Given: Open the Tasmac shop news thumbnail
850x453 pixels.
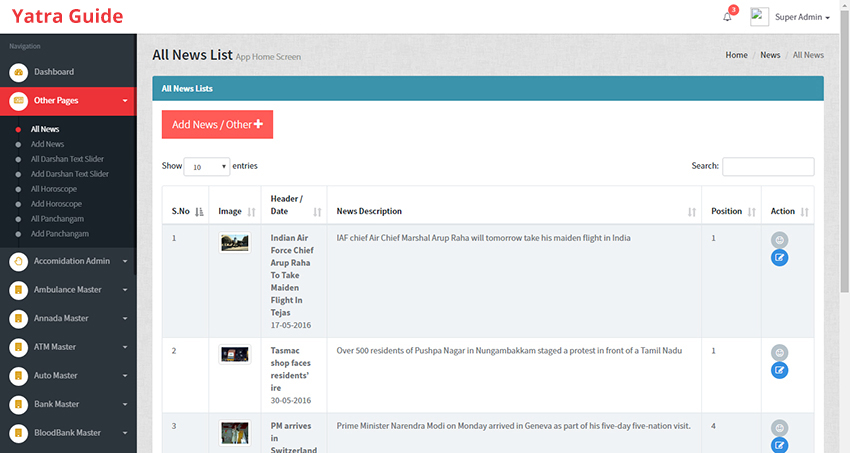Looking at the screenshot, I should [x=234, y=354].
